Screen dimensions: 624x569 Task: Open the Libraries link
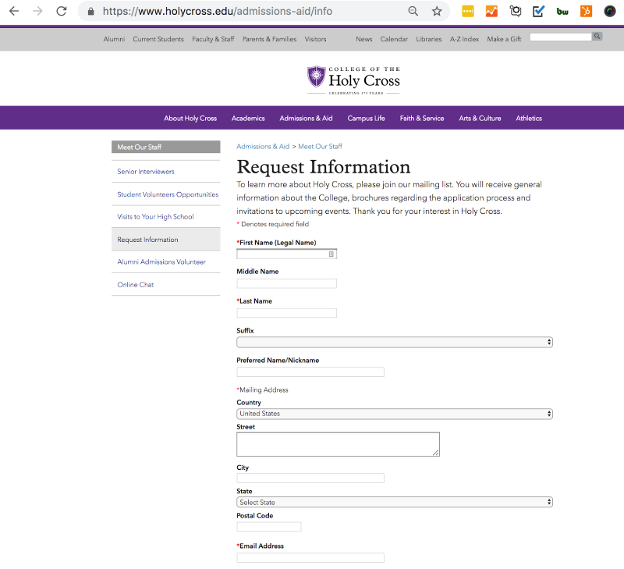(429, 39)
